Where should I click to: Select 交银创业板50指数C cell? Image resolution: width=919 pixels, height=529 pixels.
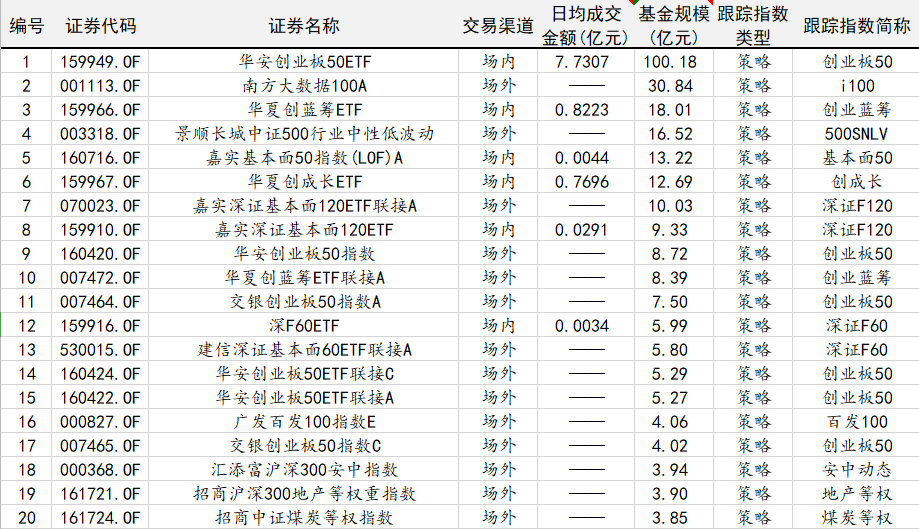coord(304,446)
